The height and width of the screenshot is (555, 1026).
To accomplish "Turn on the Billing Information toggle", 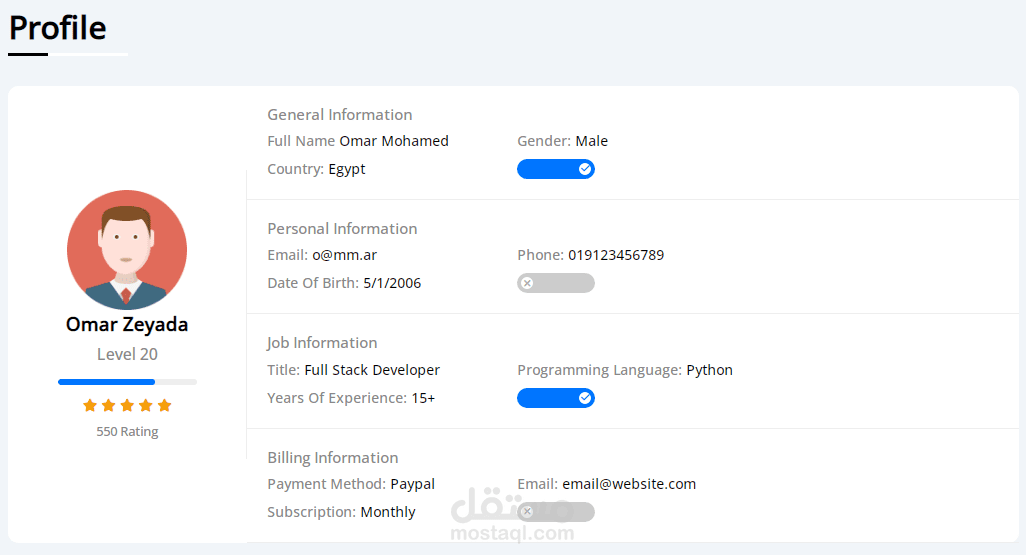I will click(556, 512).
